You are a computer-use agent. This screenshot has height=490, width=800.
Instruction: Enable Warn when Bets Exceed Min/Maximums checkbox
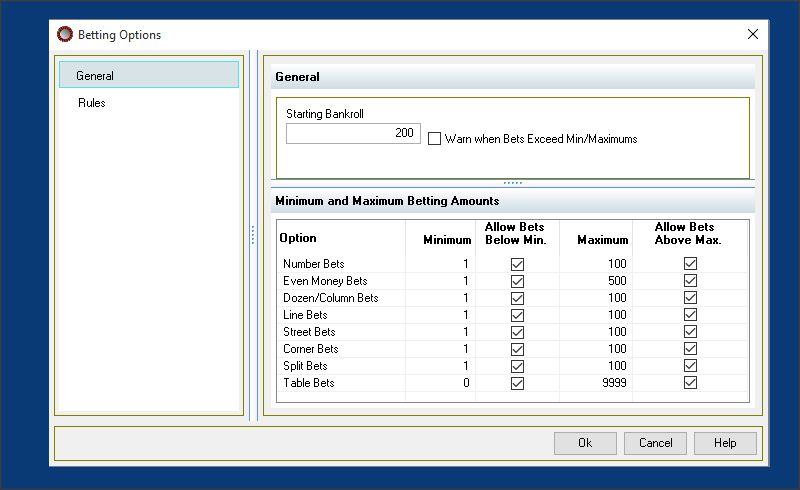pos(434,139)
